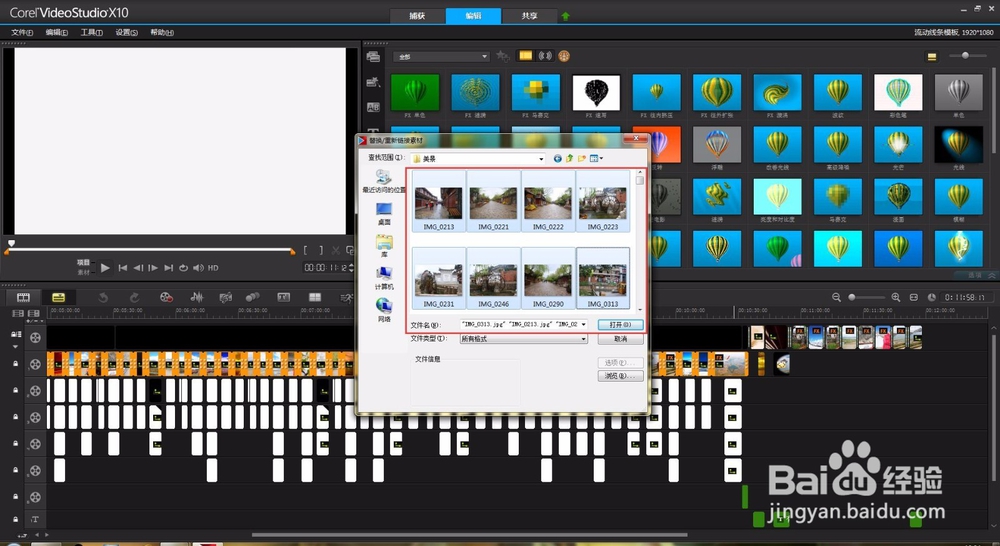
Task: Select the IMG_0222 photo
Action: pos(548,203)
